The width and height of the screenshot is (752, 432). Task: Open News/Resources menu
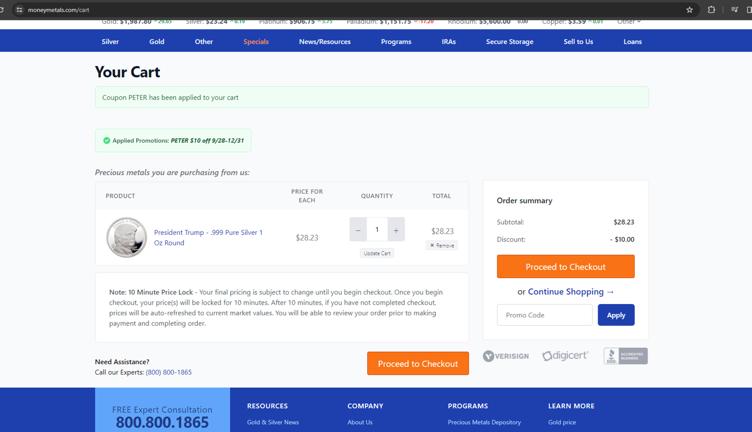click(325, 42)
